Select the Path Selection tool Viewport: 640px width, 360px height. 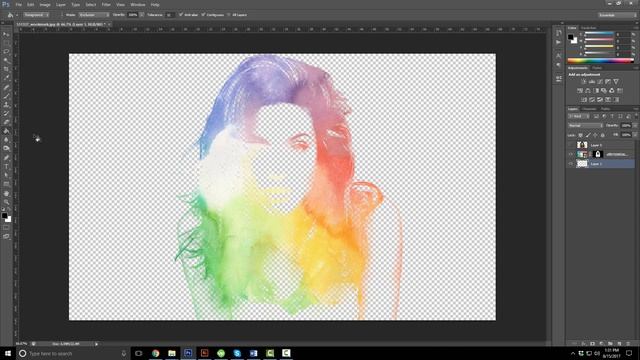[6, 175]
